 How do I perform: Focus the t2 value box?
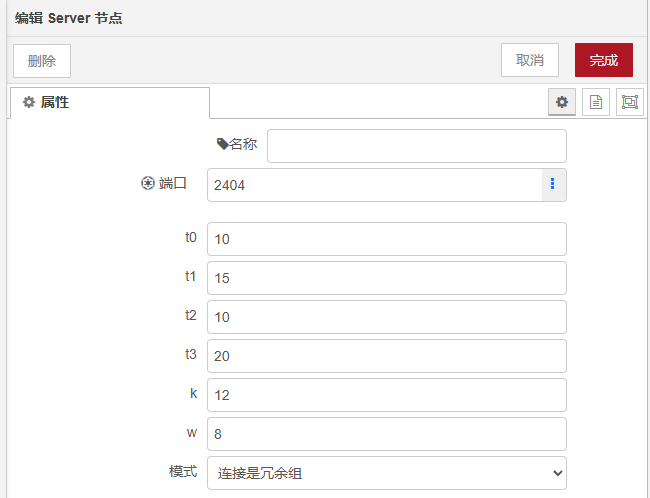tap(386, 317)
